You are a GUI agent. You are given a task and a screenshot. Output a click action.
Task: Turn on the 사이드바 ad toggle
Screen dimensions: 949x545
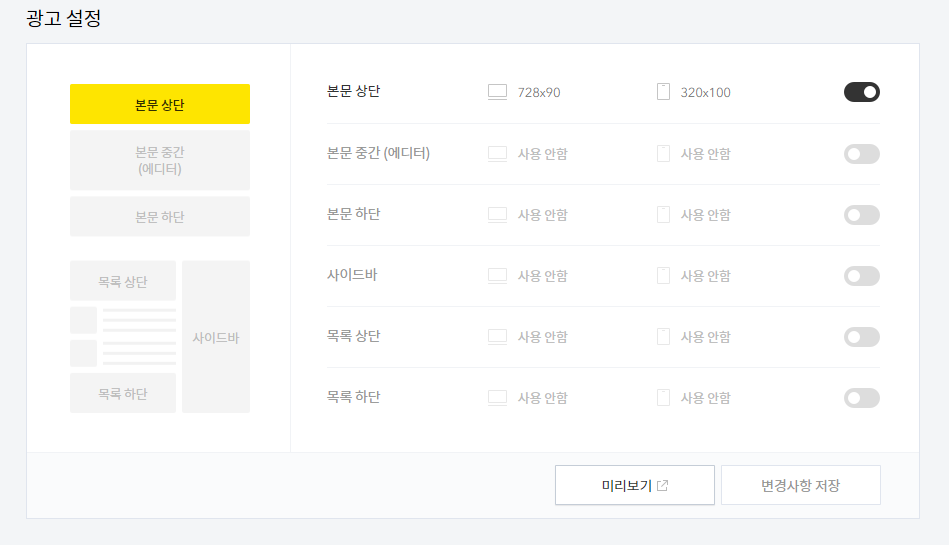click(x=862, y=276)
